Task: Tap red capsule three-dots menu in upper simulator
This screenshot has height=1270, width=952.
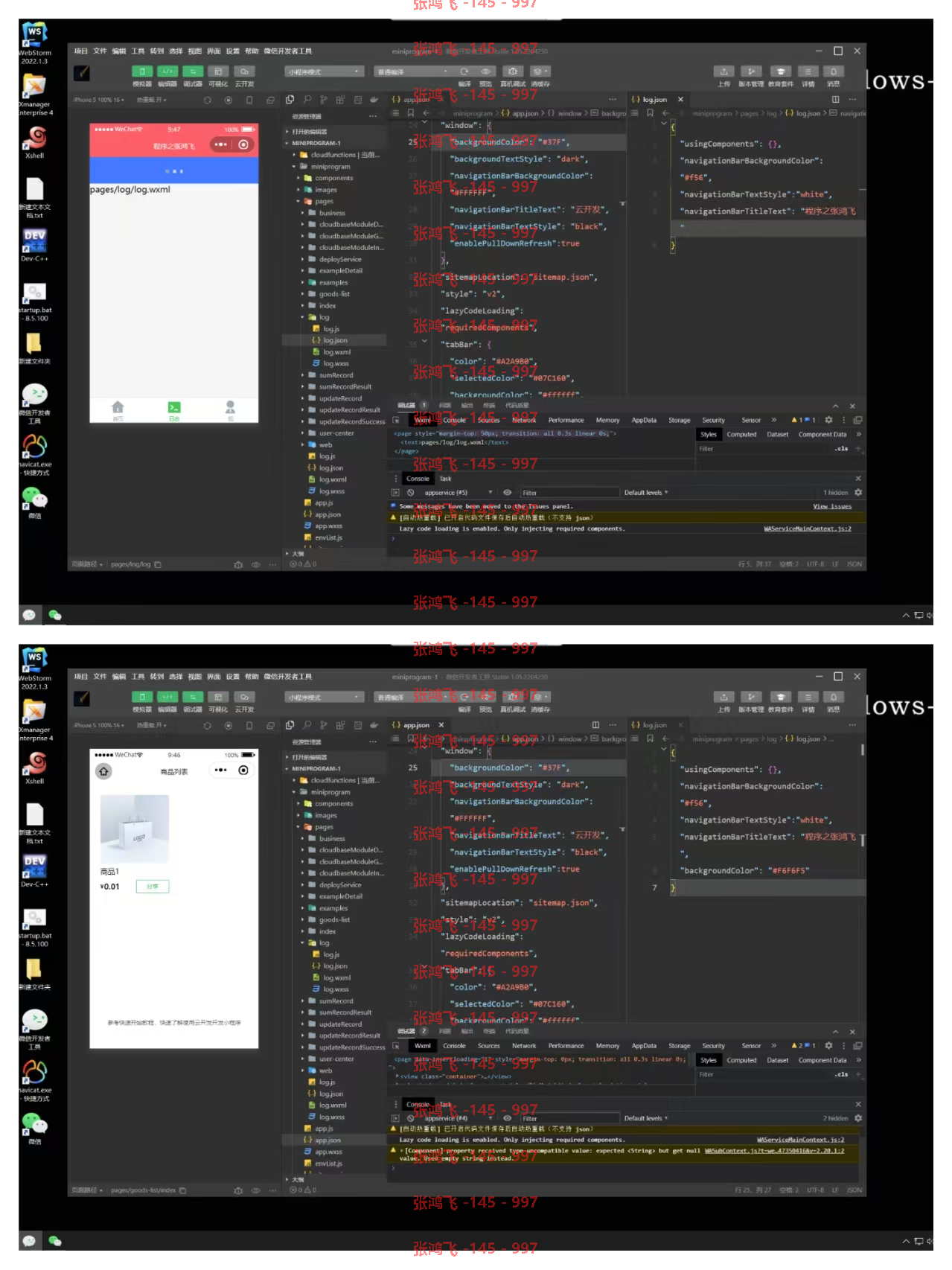Action: 221,144
